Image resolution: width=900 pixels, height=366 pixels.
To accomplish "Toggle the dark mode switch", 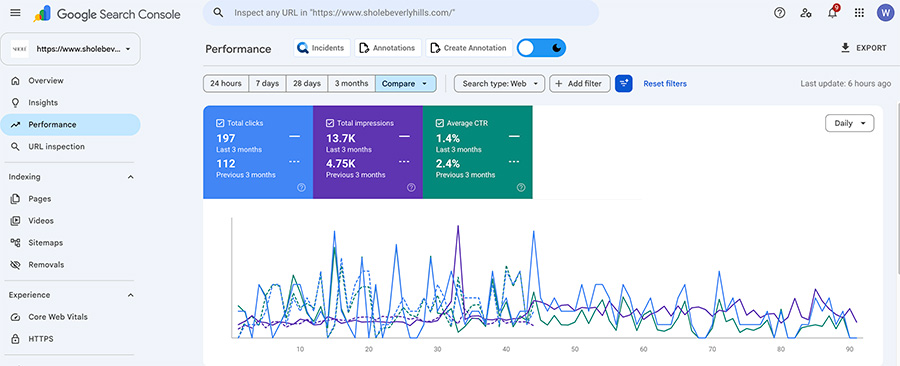I will coord(541,48).
